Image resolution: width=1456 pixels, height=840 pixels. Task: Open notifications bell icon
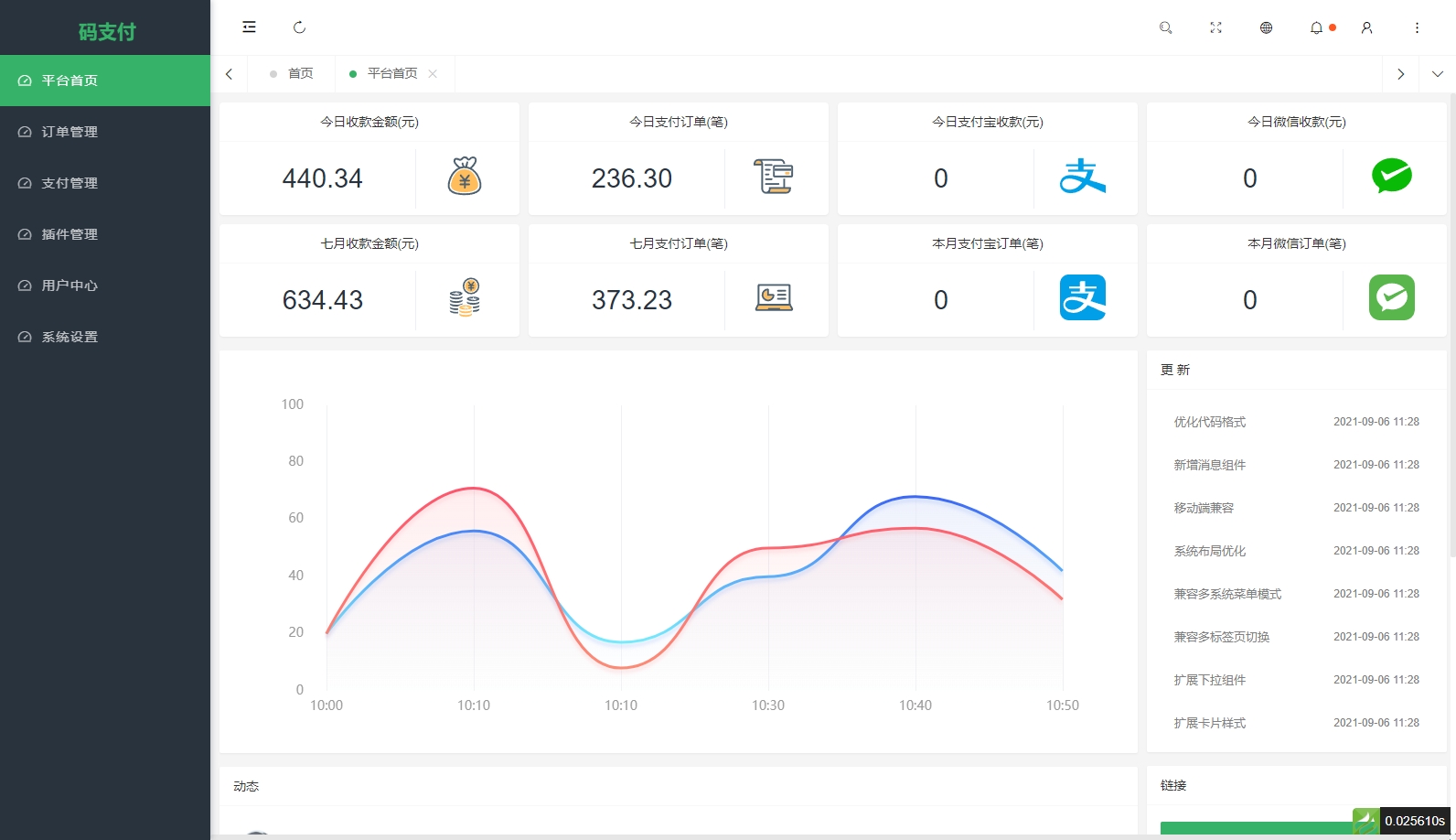click(1316, 27)
